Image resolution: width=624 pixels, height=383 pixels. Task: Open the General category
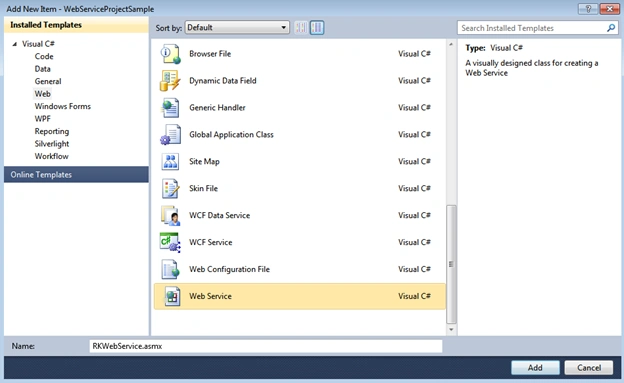[x=48, y=81]
